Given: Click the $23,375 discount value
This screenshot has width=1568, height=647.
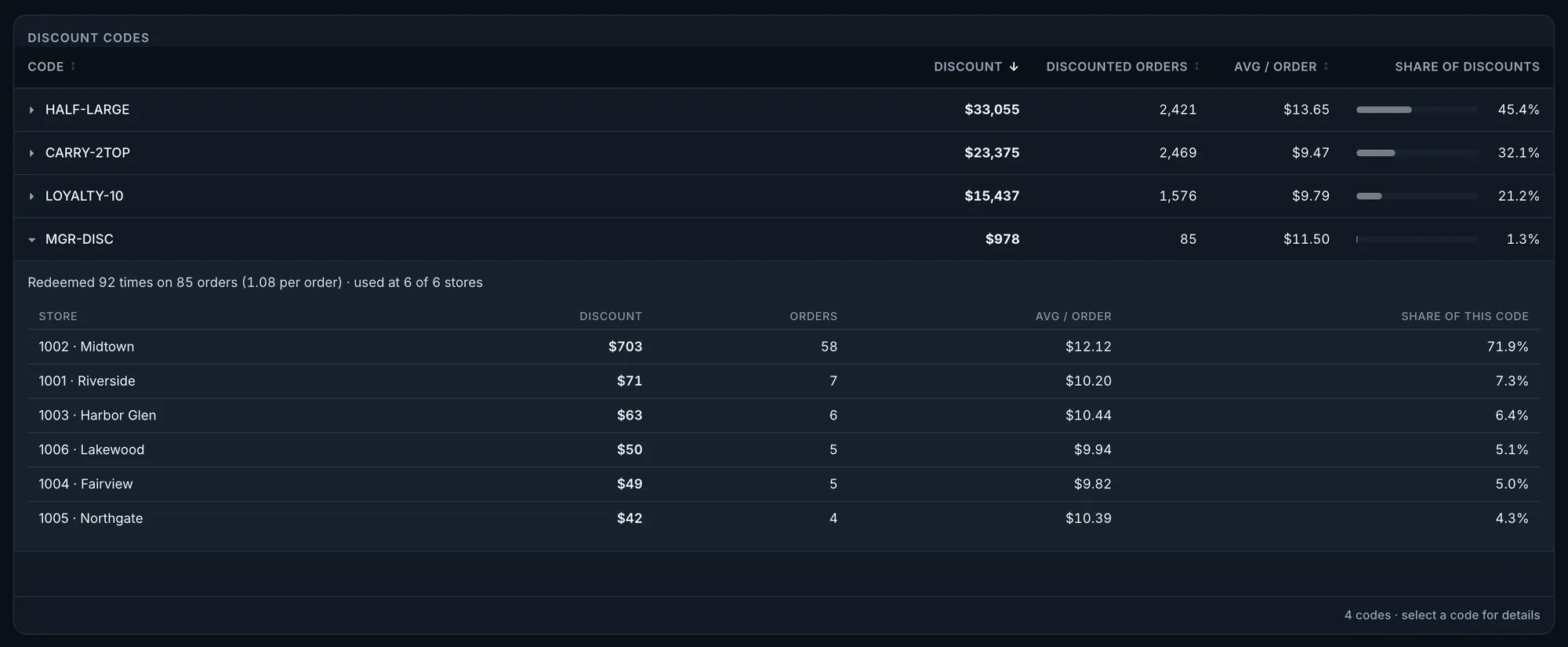Looking at the screenshot, I should tap(992, 153).
